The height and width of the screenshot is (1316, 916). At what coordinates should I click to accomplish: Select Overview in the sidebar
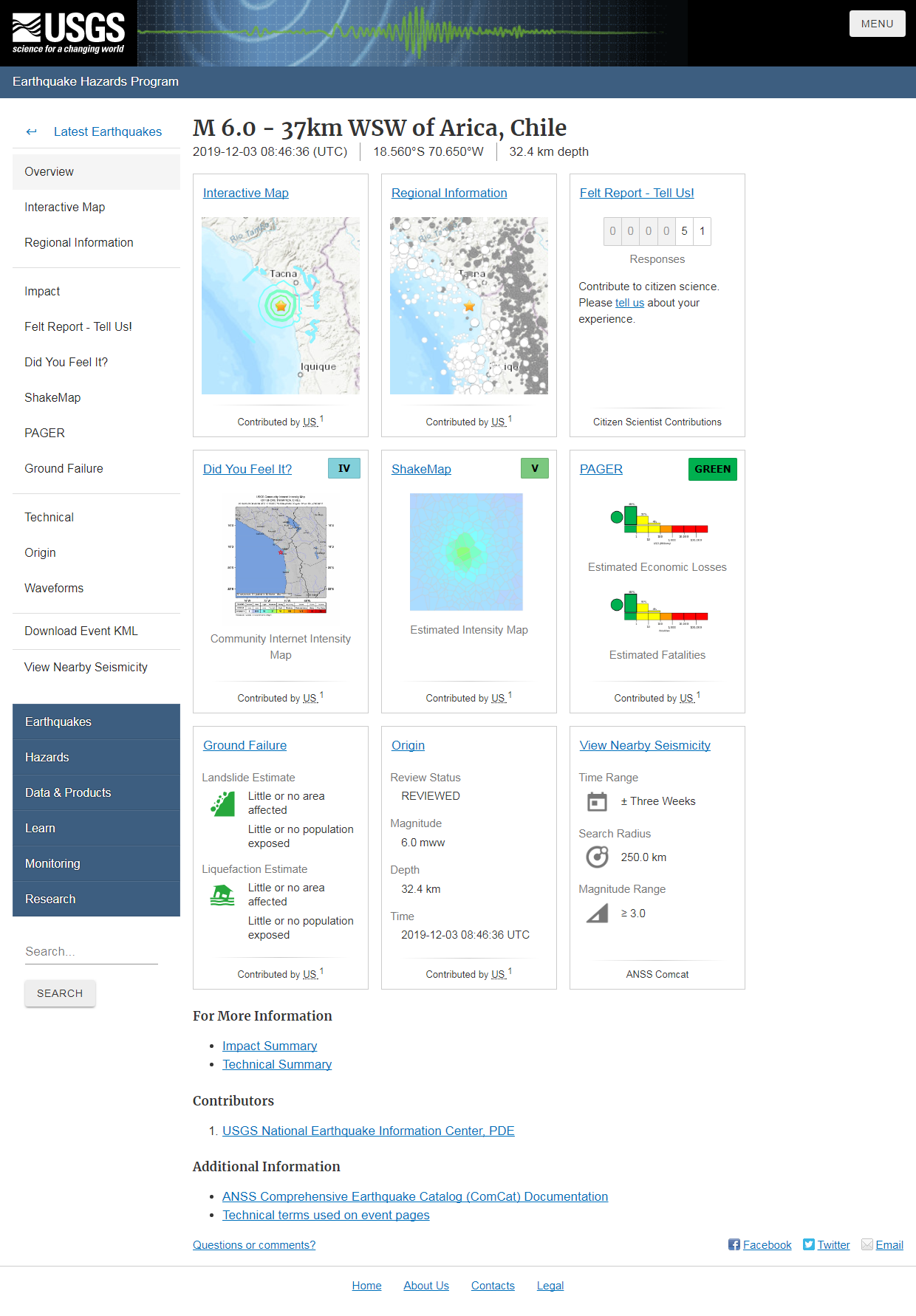(x=96, y=171)
